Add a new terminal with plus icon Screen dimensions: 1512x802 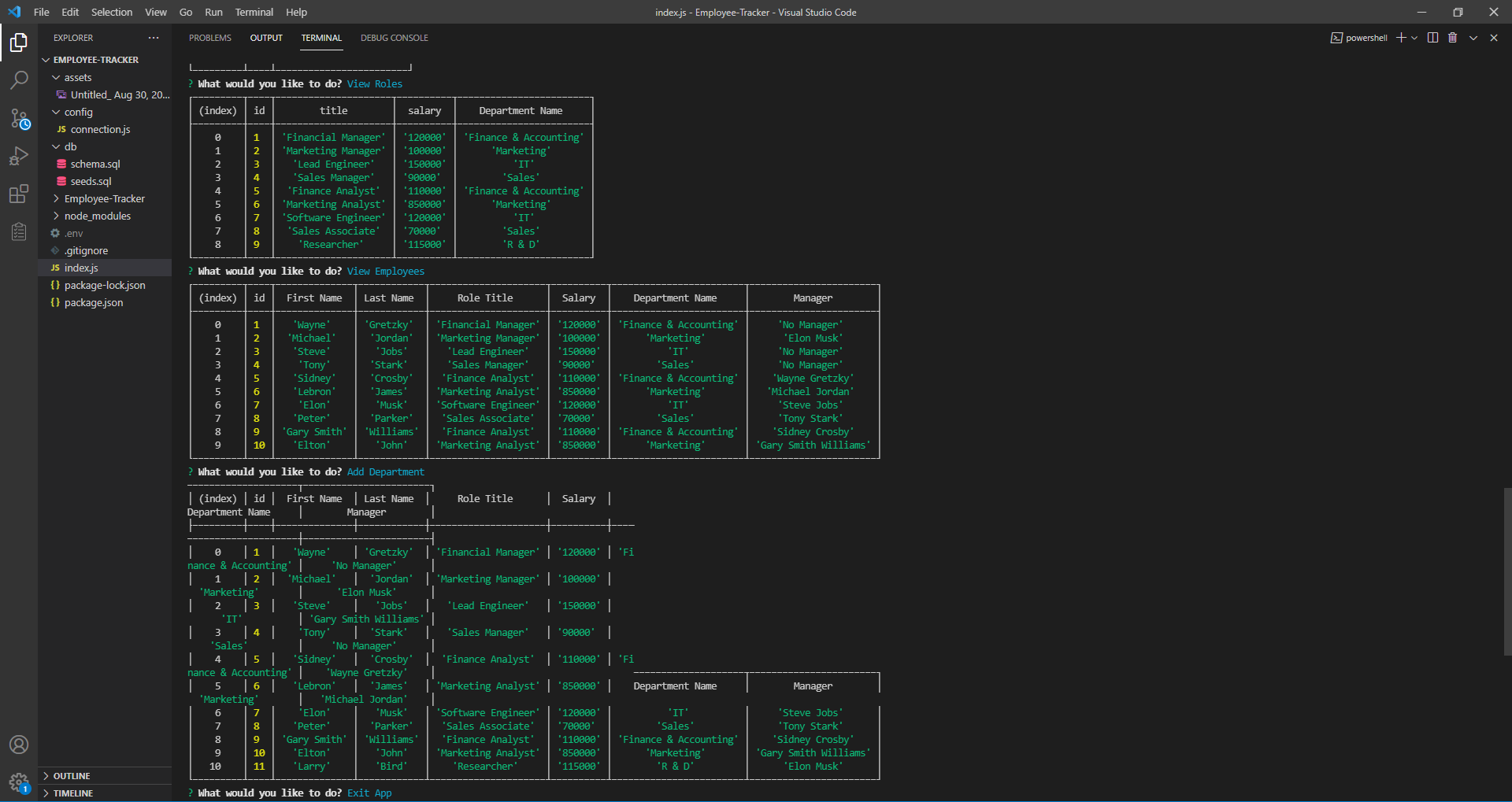(x=1401, y=38)
